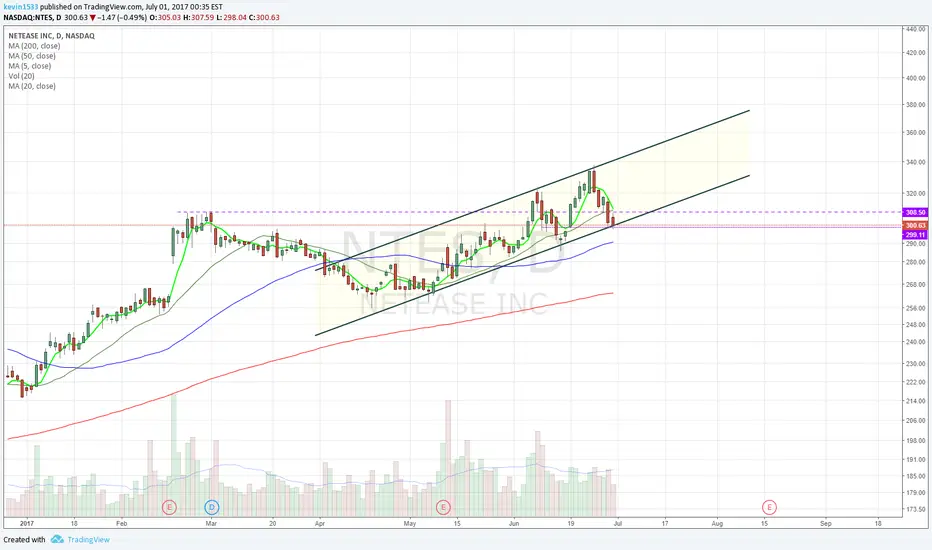The width and height of the screenshot is (932, 550).
Task: Click the 420.00 price axis label
Action: [915, 52]
